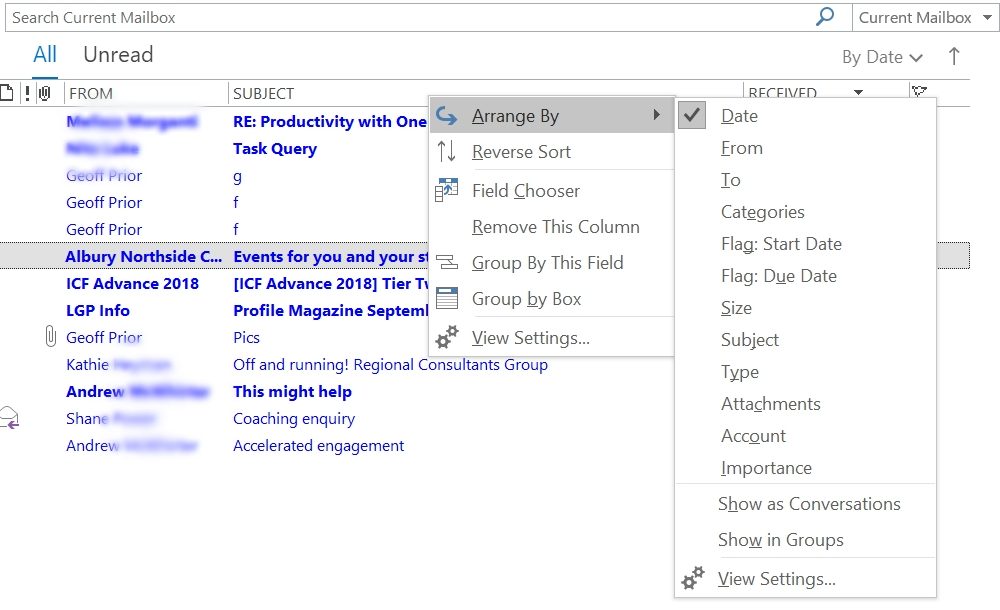Open the By Date sort dropdown

(882, 57)
